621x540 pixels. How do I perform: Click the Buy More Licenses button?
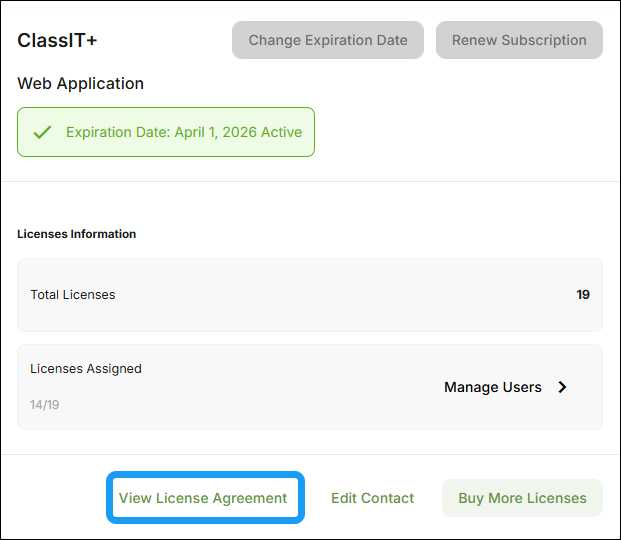click(522, 498)
